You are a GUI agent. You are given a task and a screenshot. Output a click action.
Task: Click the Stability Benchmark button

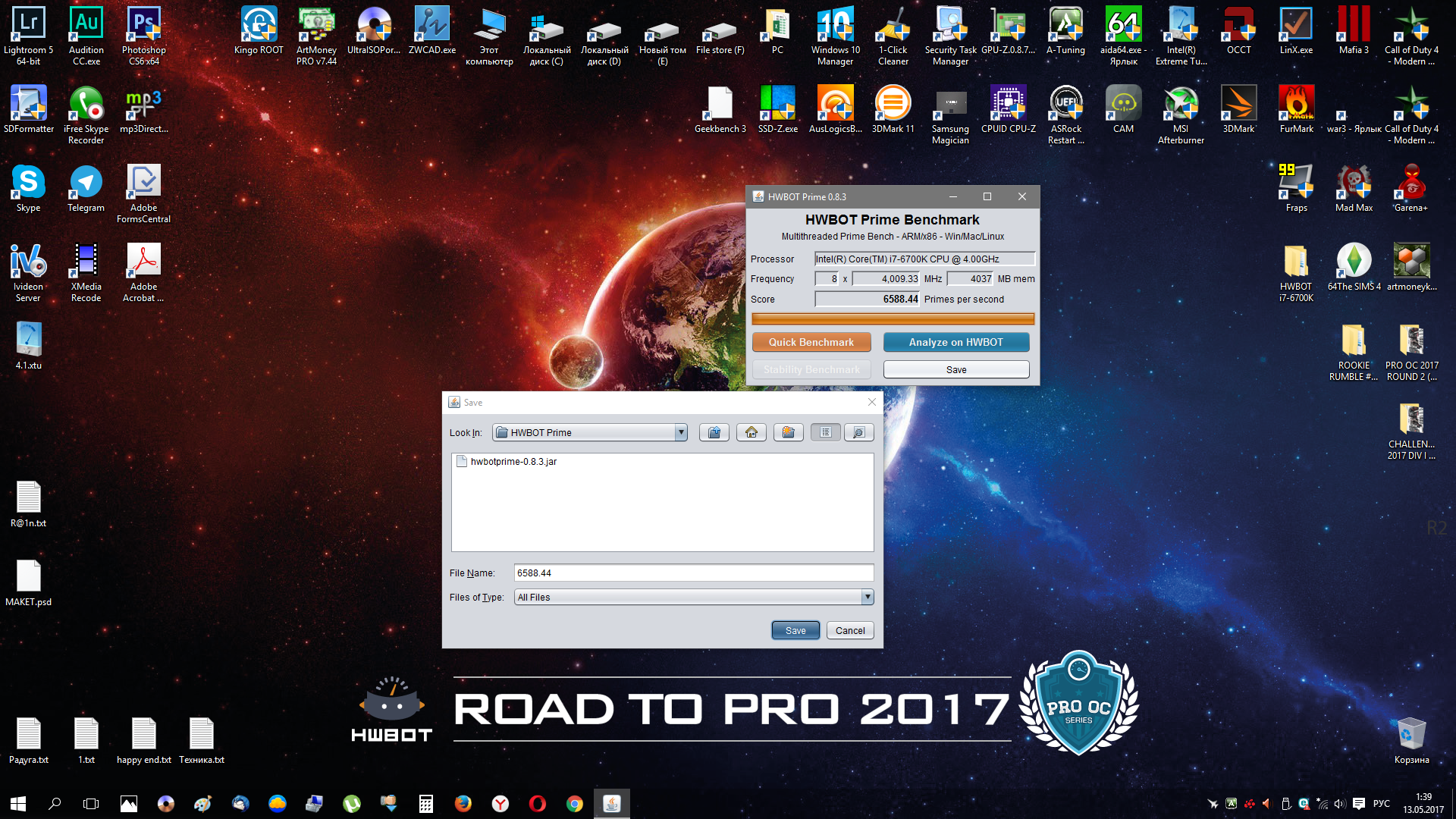click(811, 369)
